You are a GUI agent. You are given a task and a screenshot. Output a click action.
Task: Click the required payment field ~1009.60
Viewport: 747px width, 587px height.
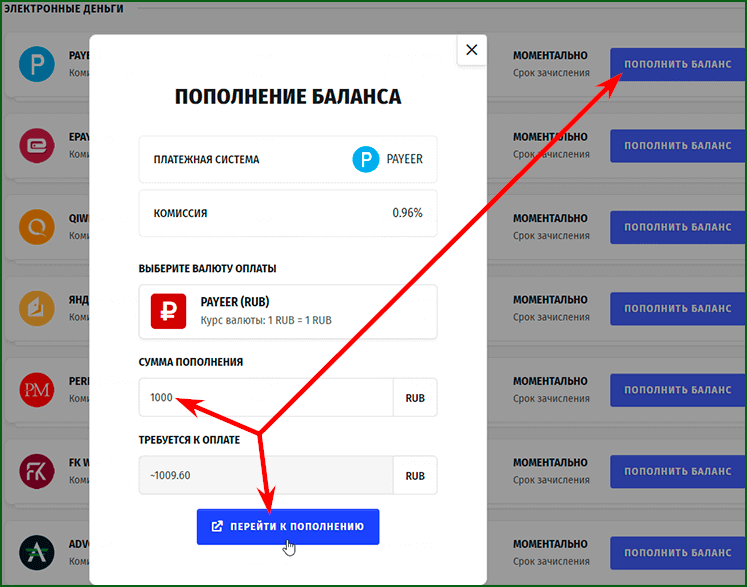point(266,475)
